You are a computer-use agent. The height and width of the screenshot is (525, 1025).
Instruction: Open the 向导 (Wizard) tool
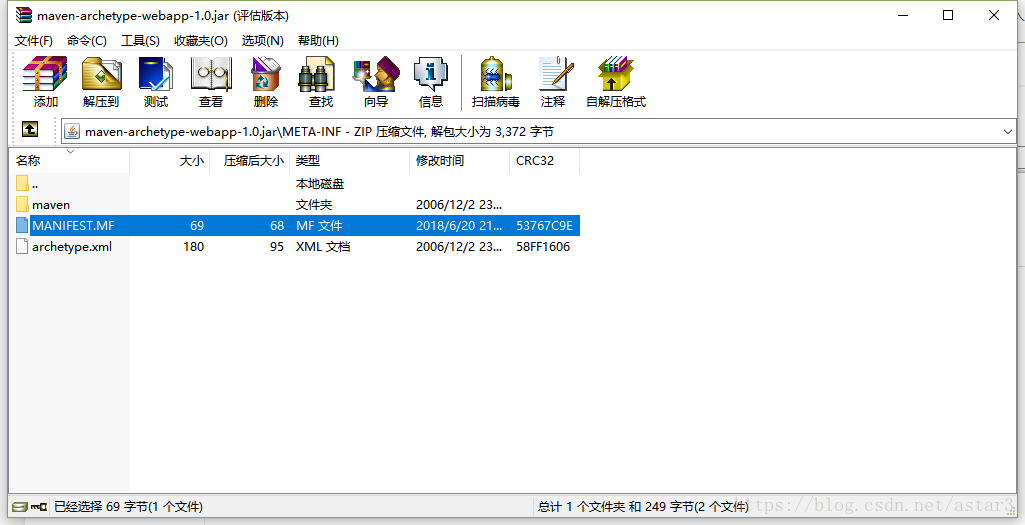pyautogui.click(x=376, y=74)
